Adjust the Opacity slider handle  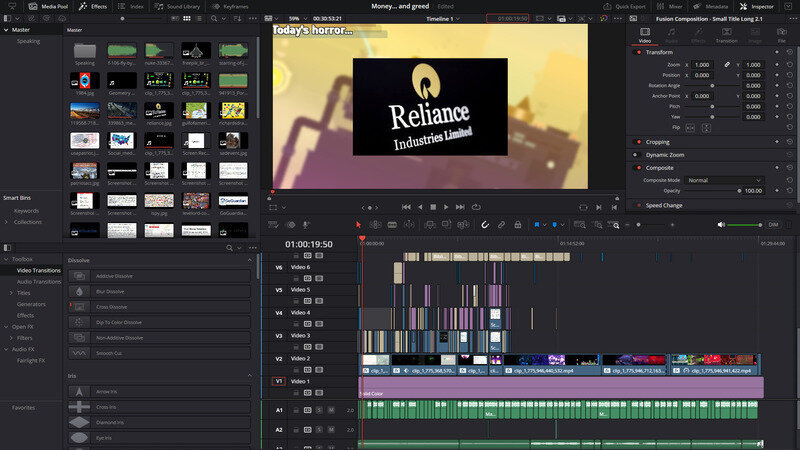[739, 191]
